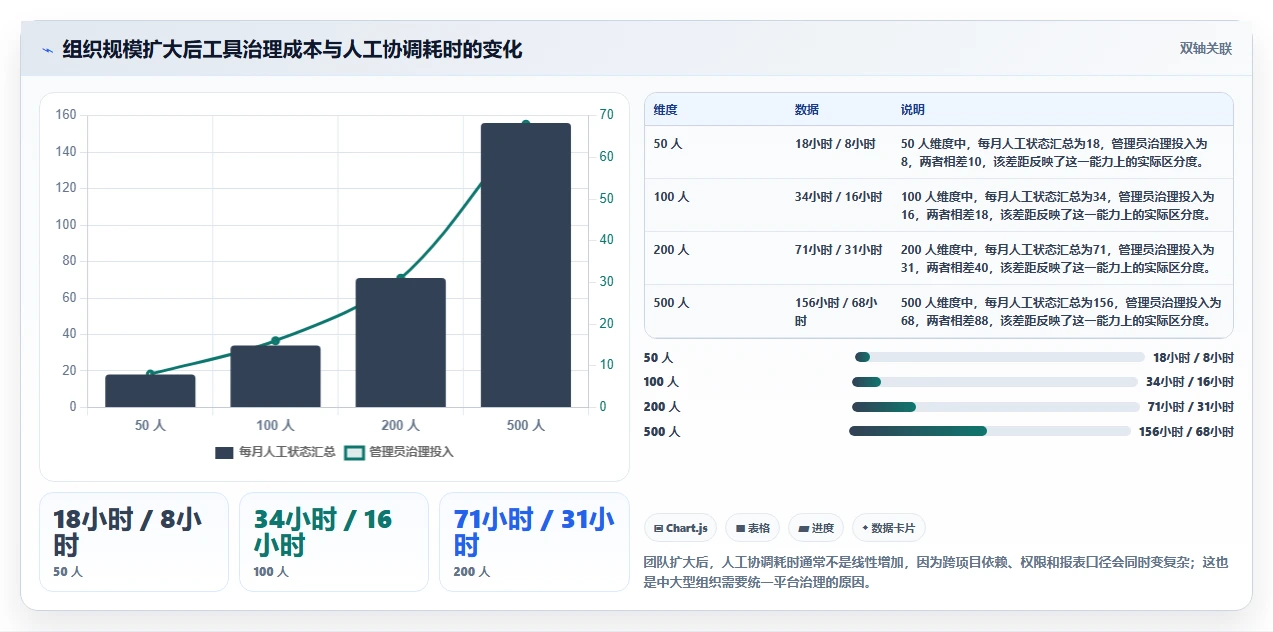1273x632 pixels.
Task: Click the dark legend swatch for 每月人工状态汇总
Action: [x=224, y=453]
